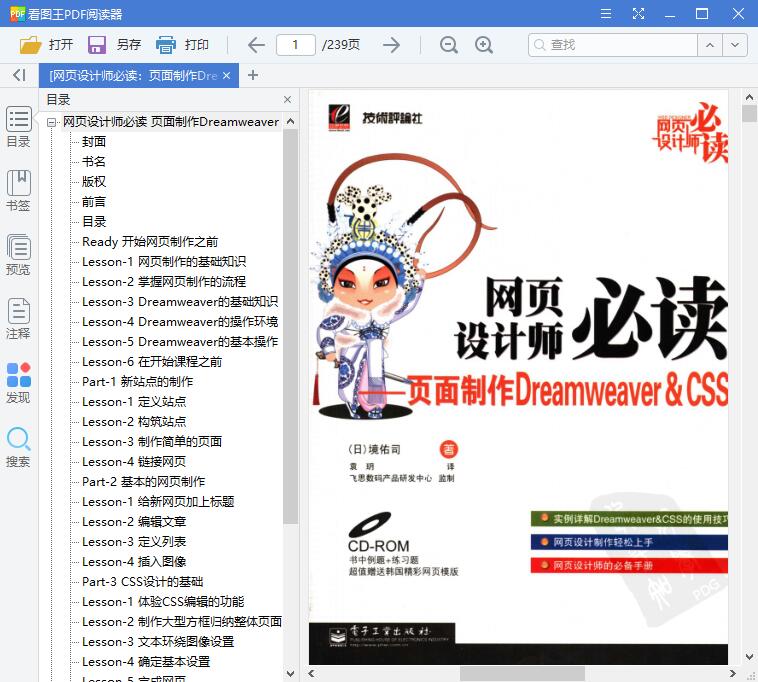Print the document with 打印 button
758x682 pixels.
182,45
